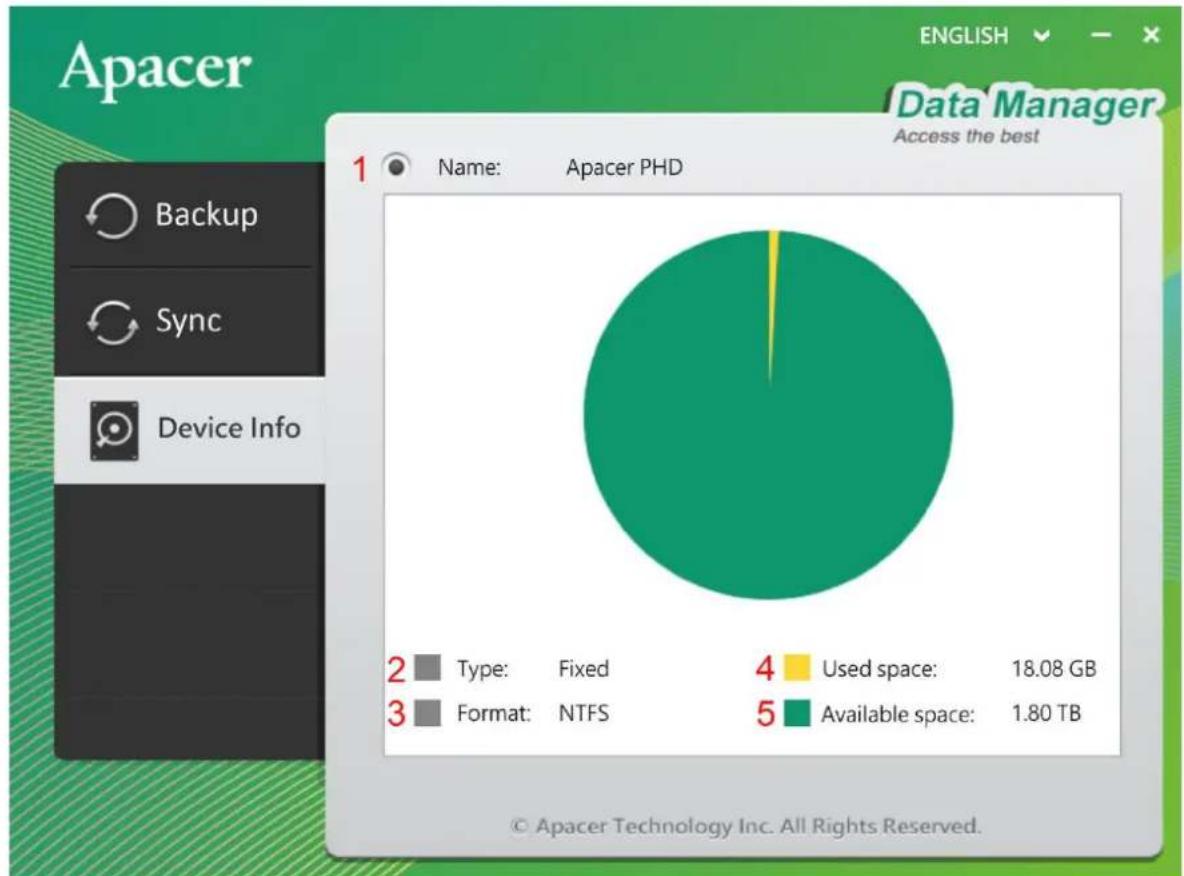
Task: Click the 'Format:' label
Action: [494, 713]
